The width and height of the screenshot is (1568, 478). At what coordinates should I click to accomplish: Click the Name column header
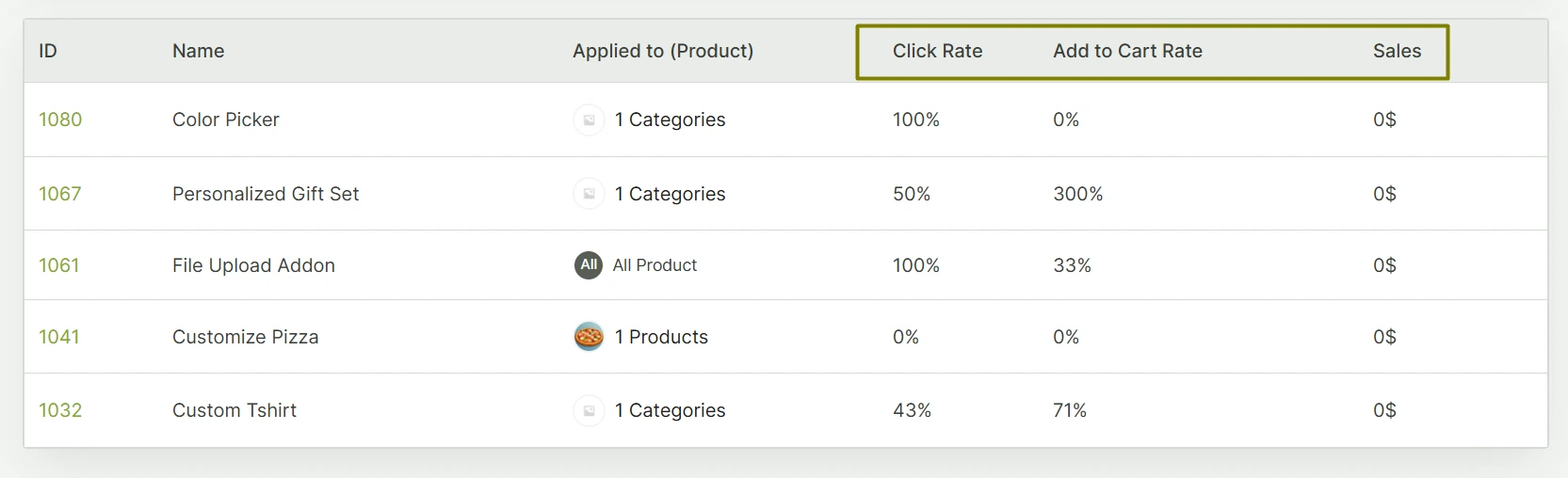198,51
